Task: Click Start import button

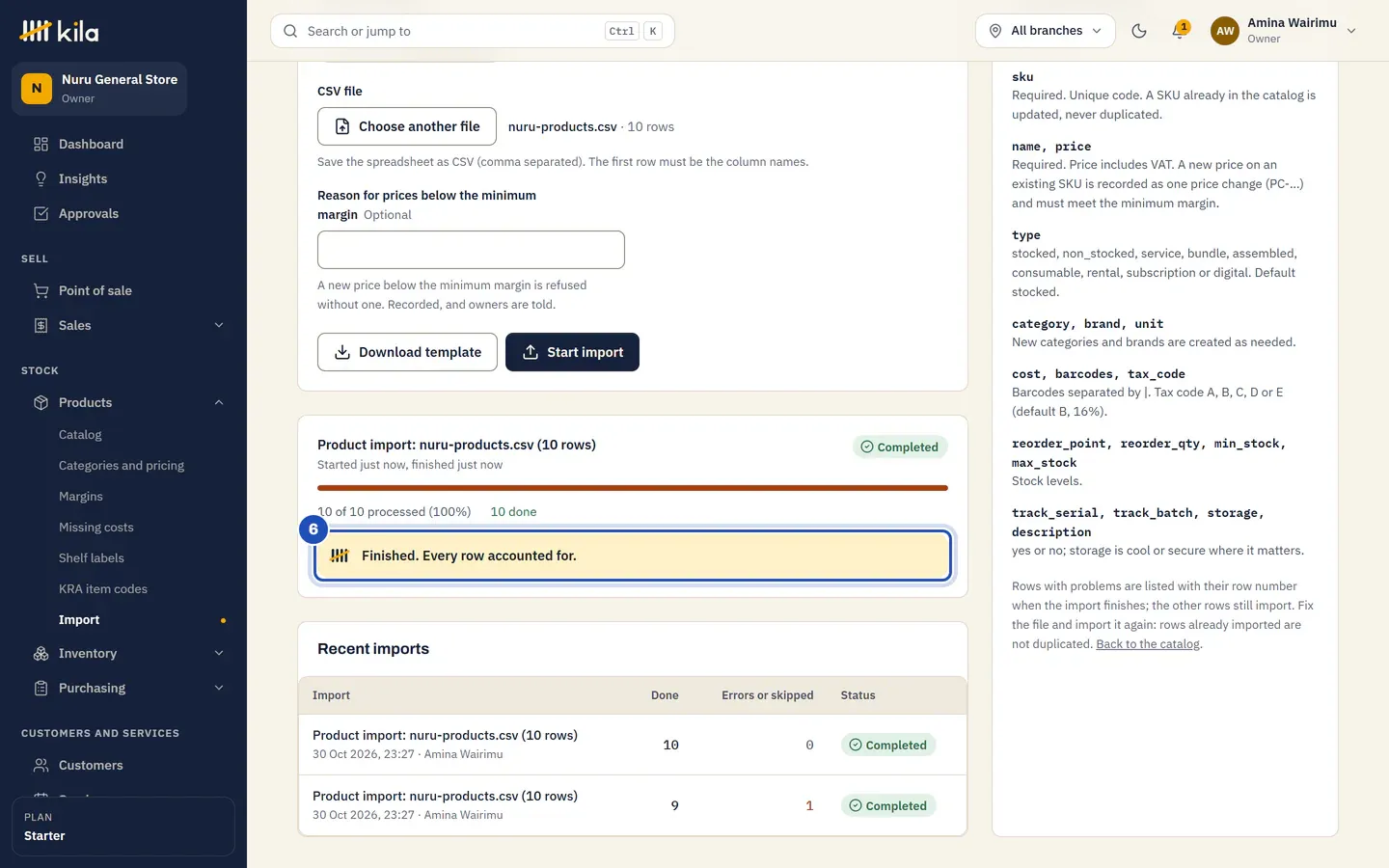Action: pyautogui.click(x=572, y=352)
